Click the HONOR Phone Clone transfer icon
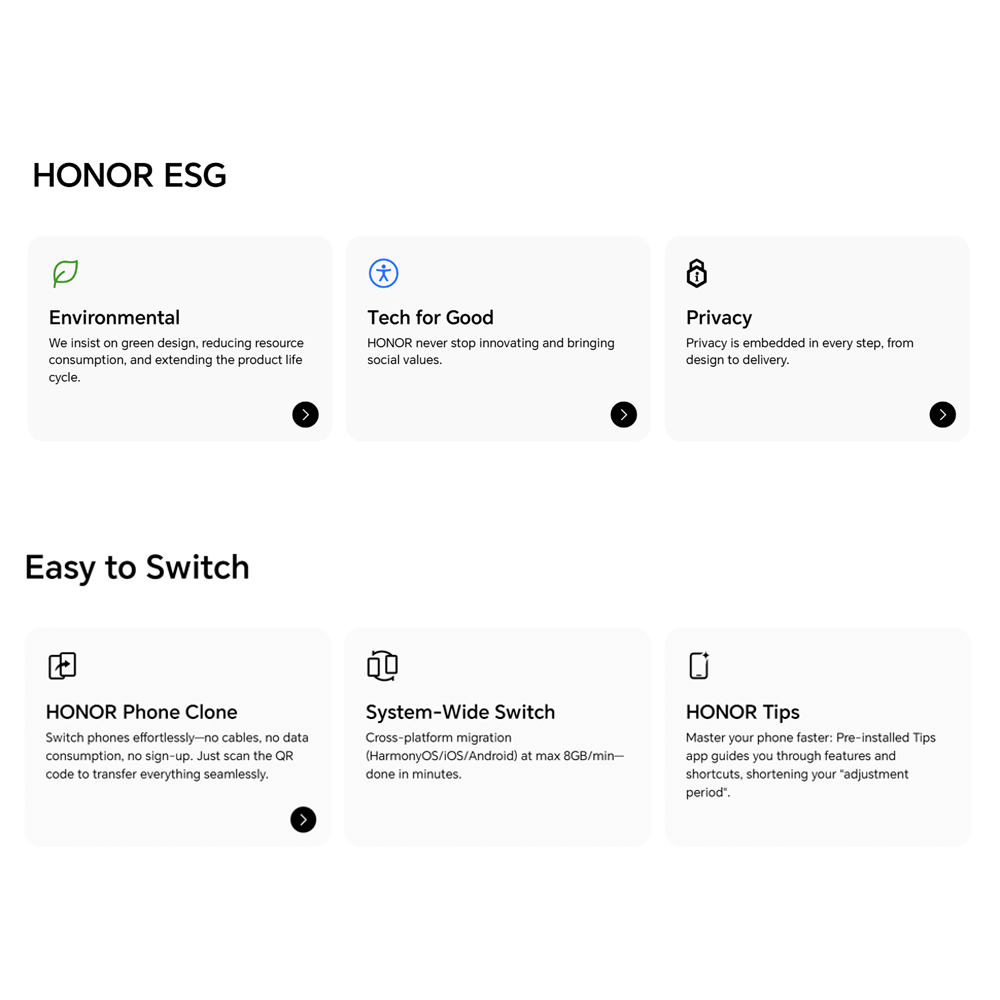 [x=62, y=665]
